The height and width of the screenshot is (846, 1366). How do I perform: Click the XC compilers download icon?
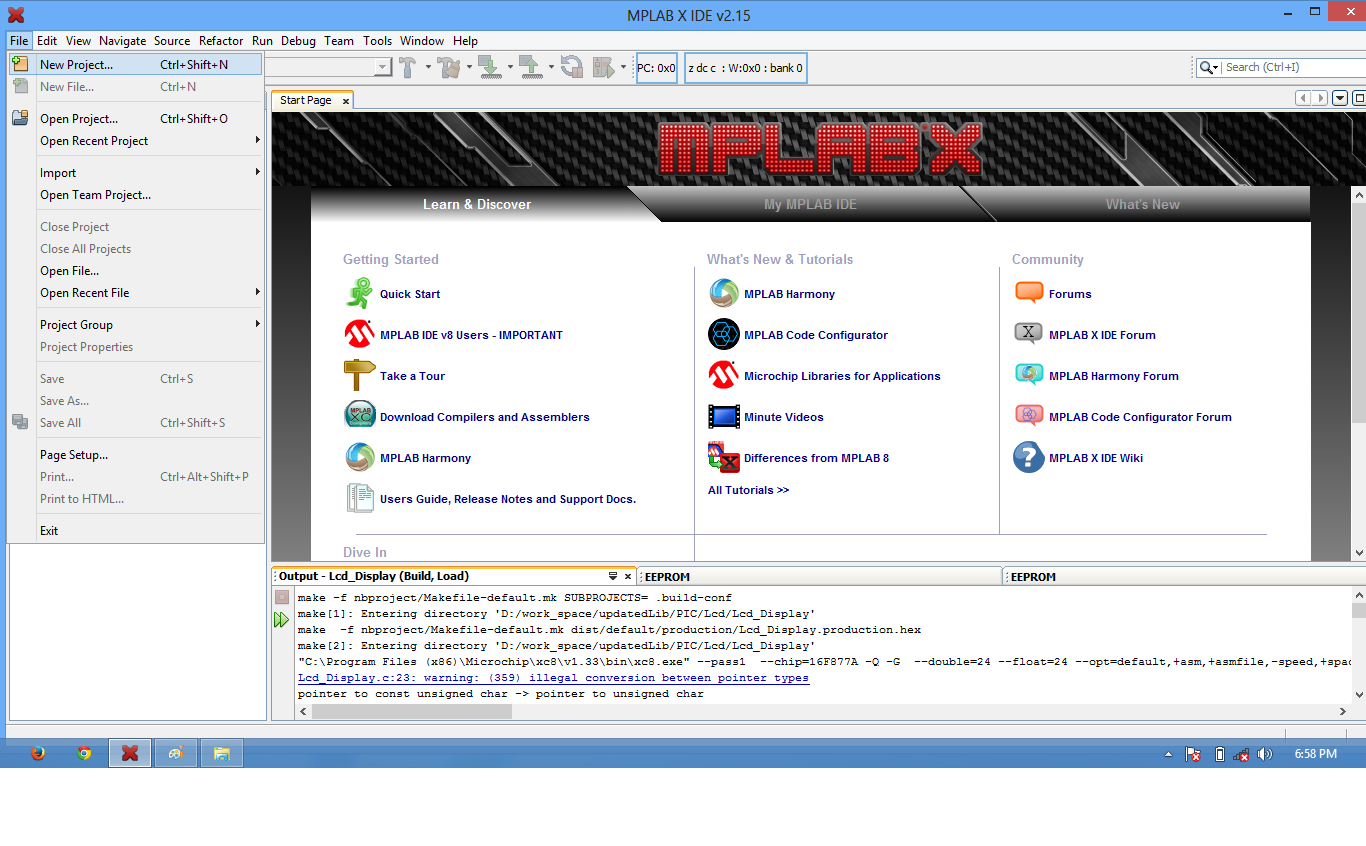360,416
